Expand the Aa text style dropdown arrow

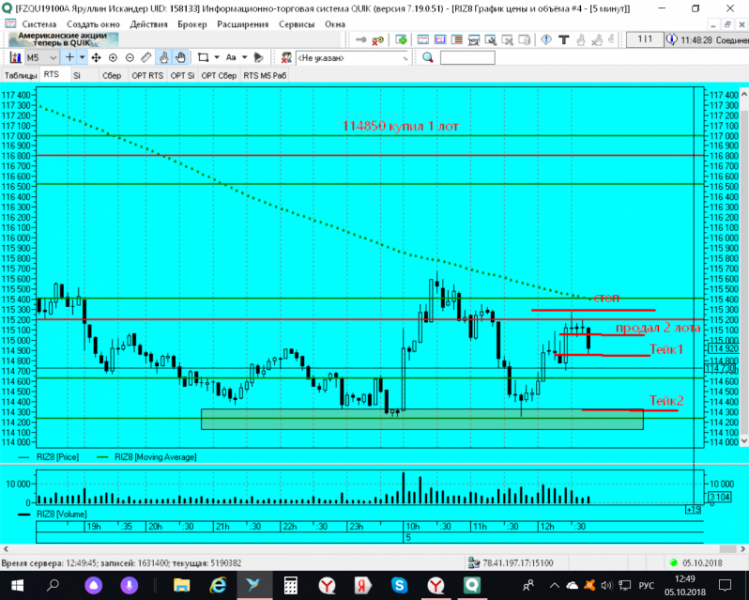[245, 58]
